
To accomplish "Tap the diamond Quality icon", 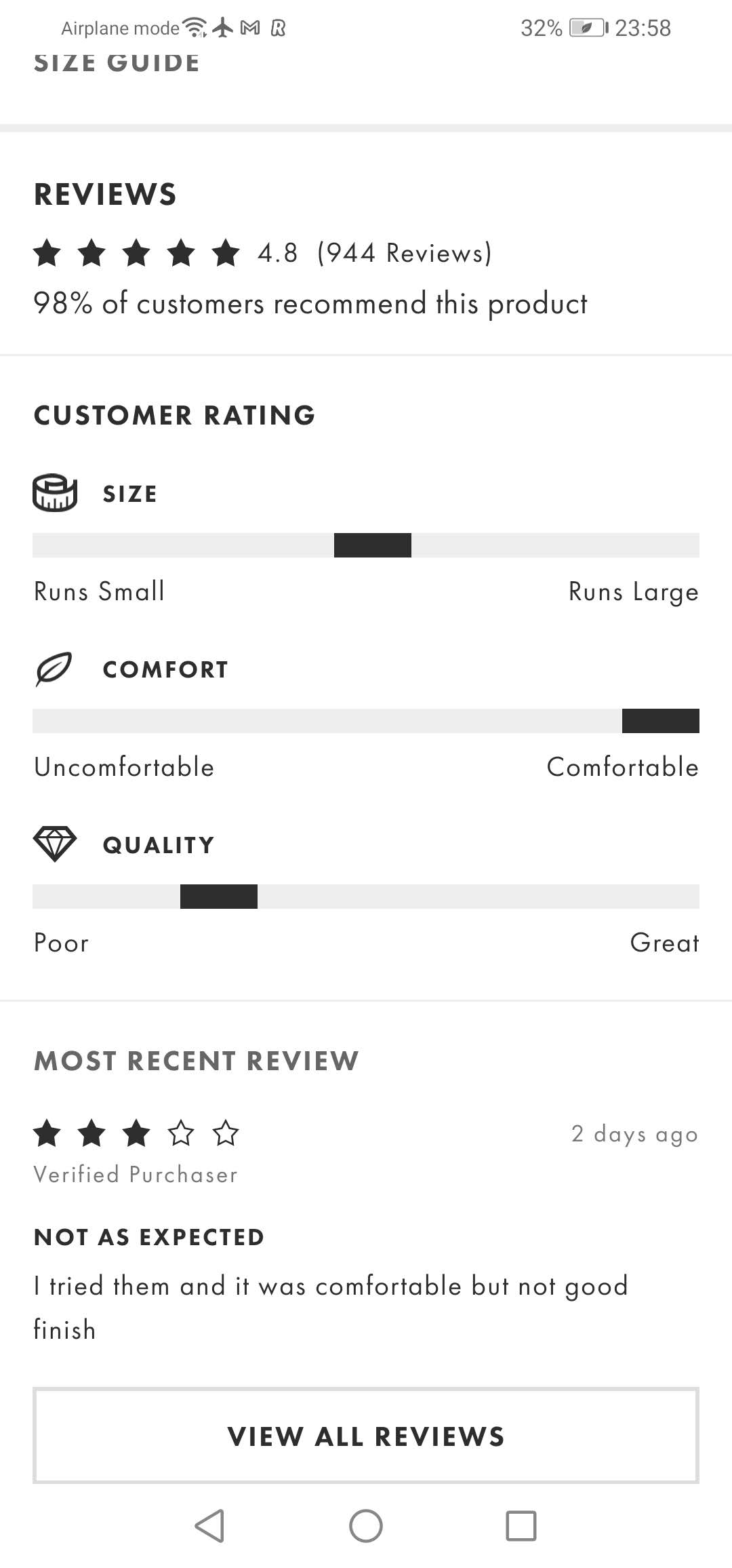I will 55,844.
